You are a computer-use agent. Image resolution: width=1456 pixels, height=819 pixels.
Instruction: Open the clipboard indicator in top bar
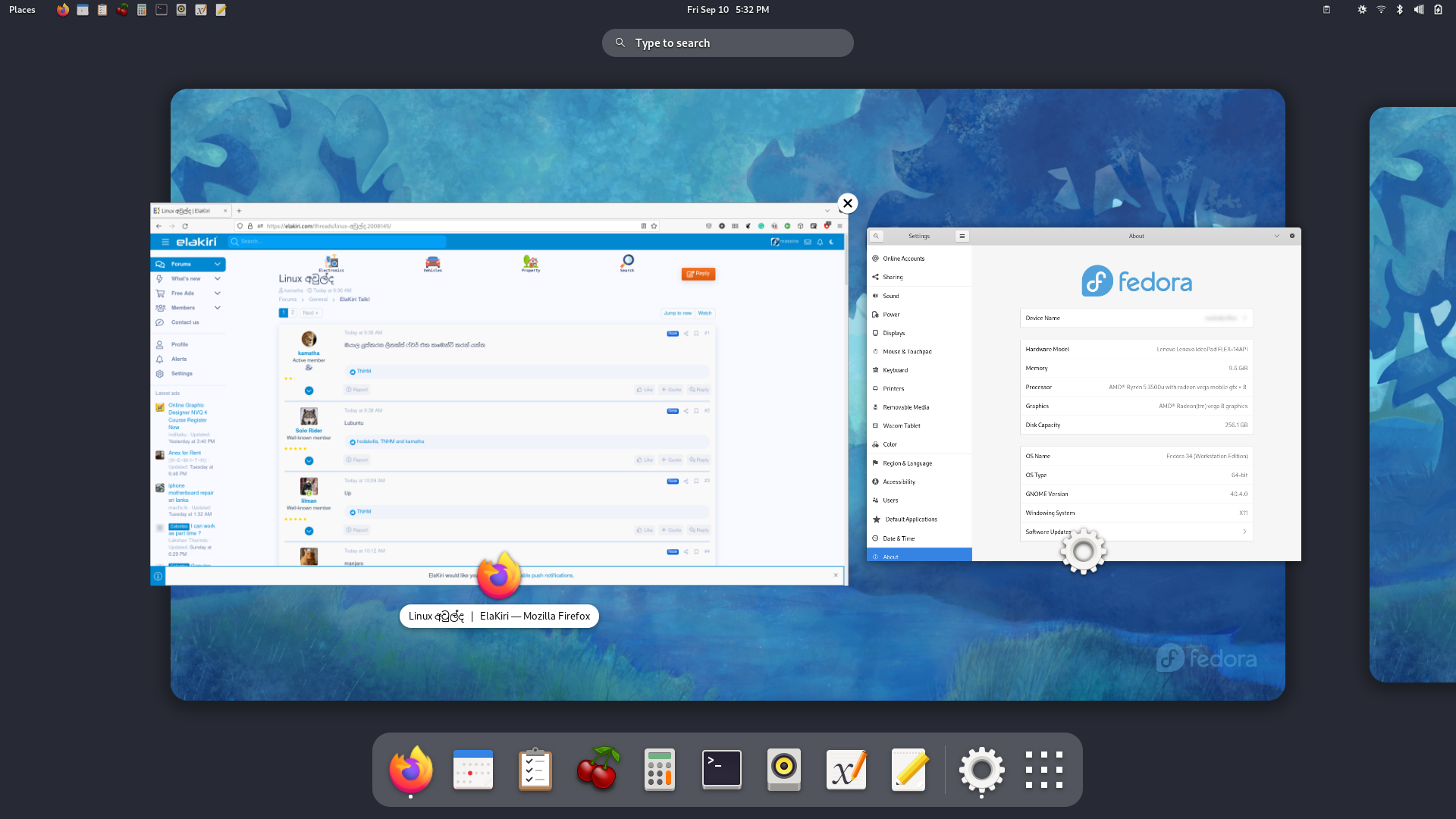1326,10
